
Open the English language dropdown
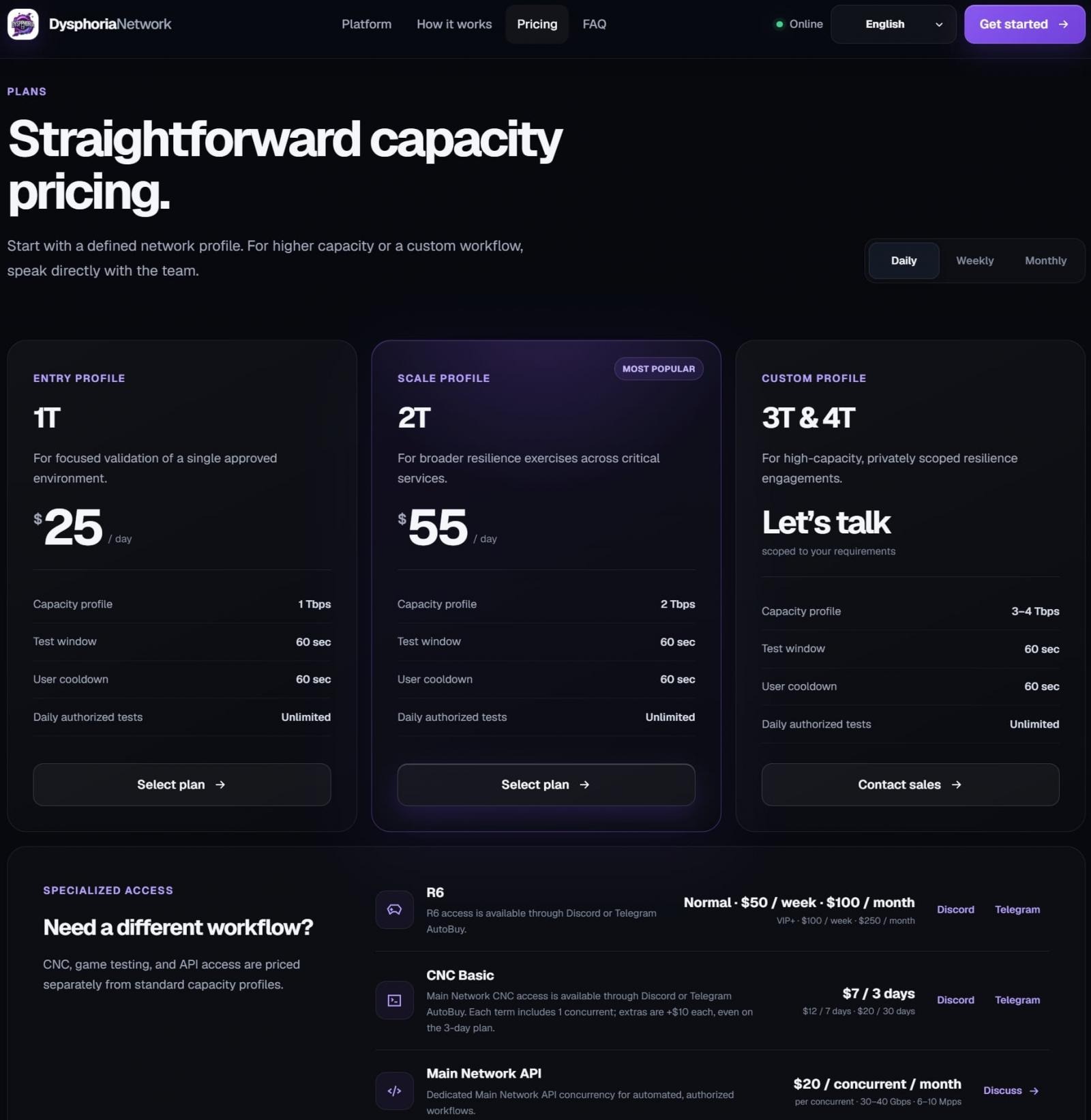pos(893,24)
